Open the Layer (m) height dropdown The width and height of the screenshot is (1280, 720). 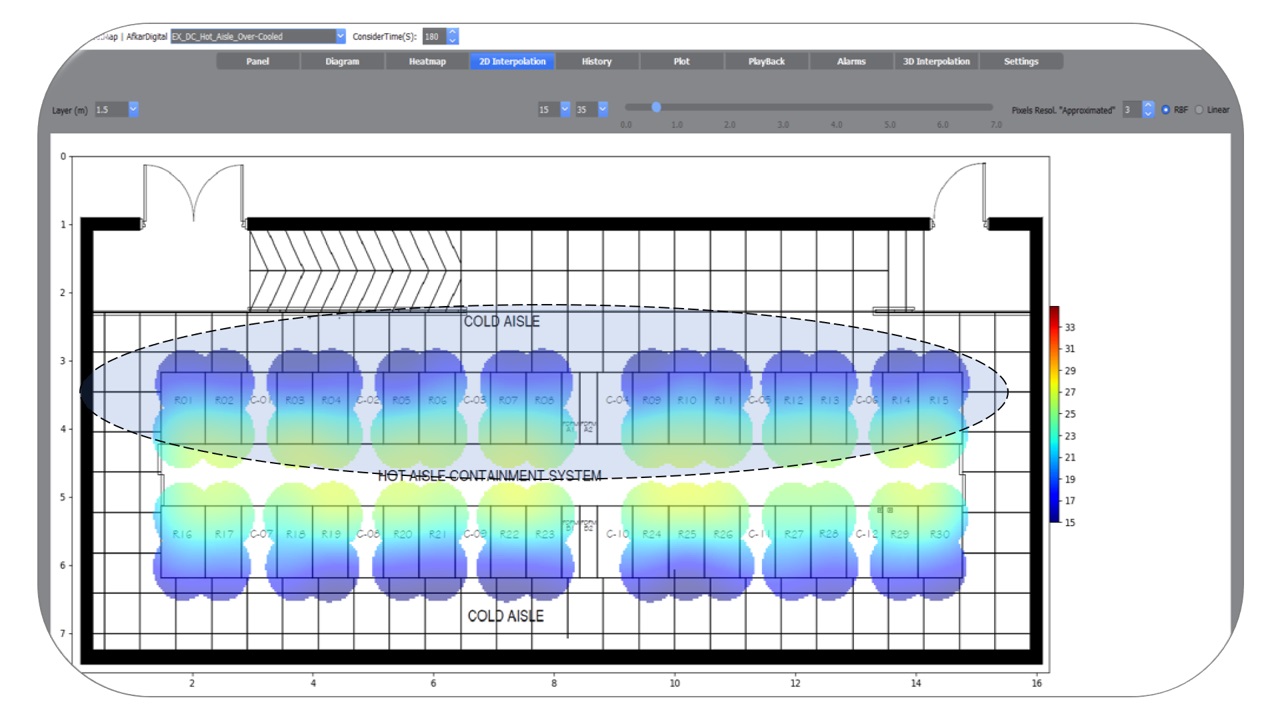tap(133, 109)
